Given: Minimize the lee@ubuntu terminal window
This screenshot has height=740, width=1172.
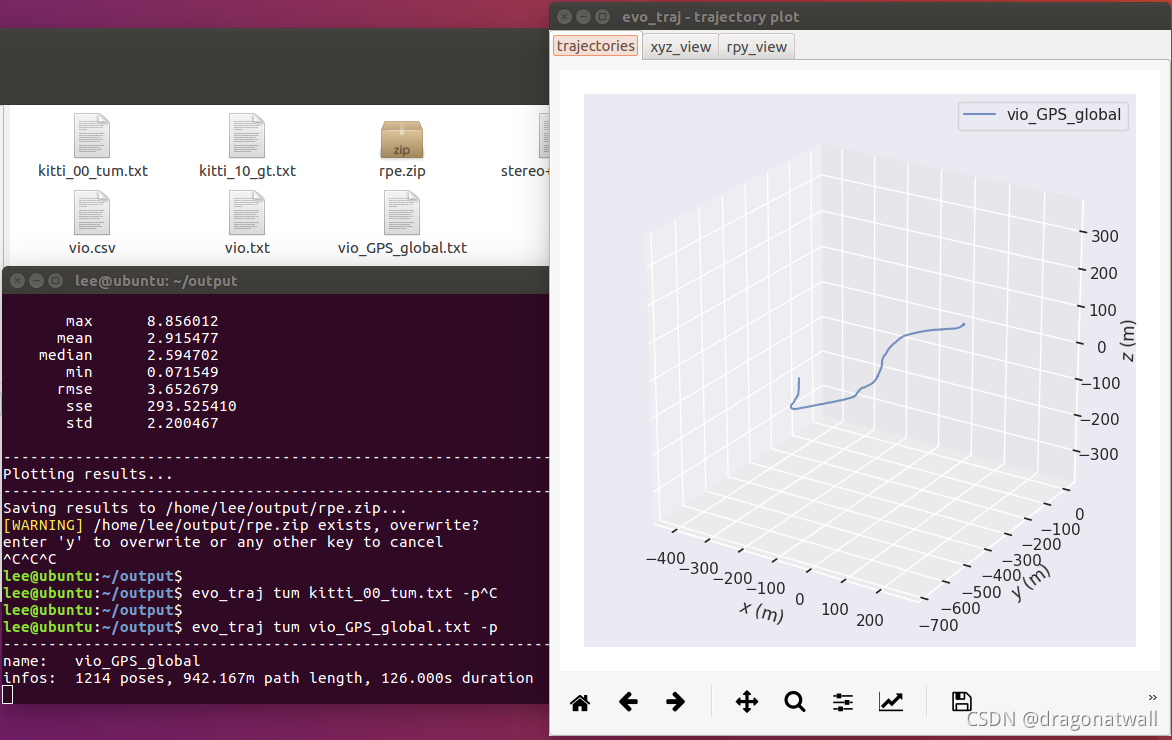Looking at the screenshot, I should (36, 281).
